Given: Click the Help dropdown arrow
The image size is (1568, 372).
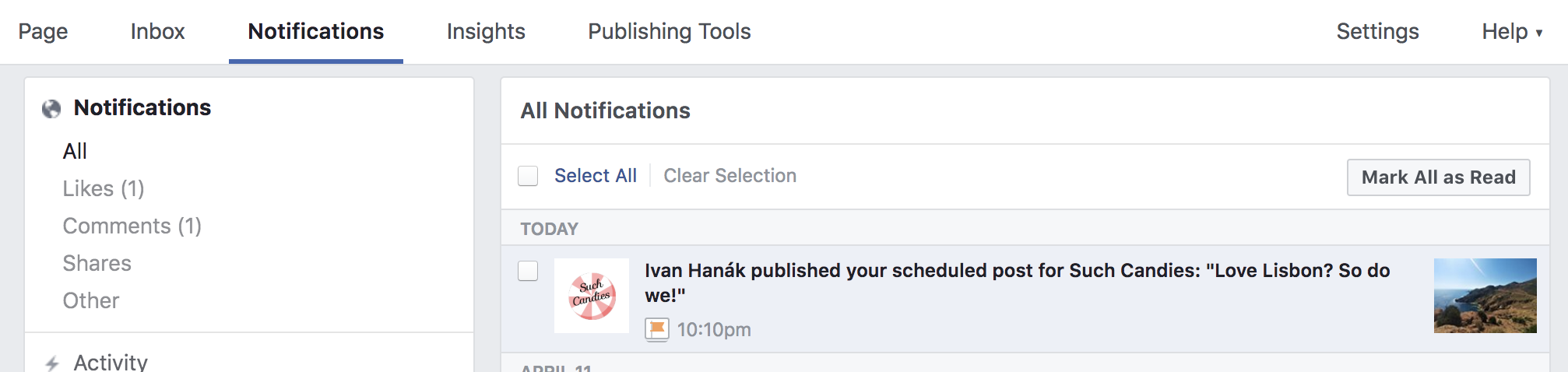Looking at the screenshot, I should 1539,33.
